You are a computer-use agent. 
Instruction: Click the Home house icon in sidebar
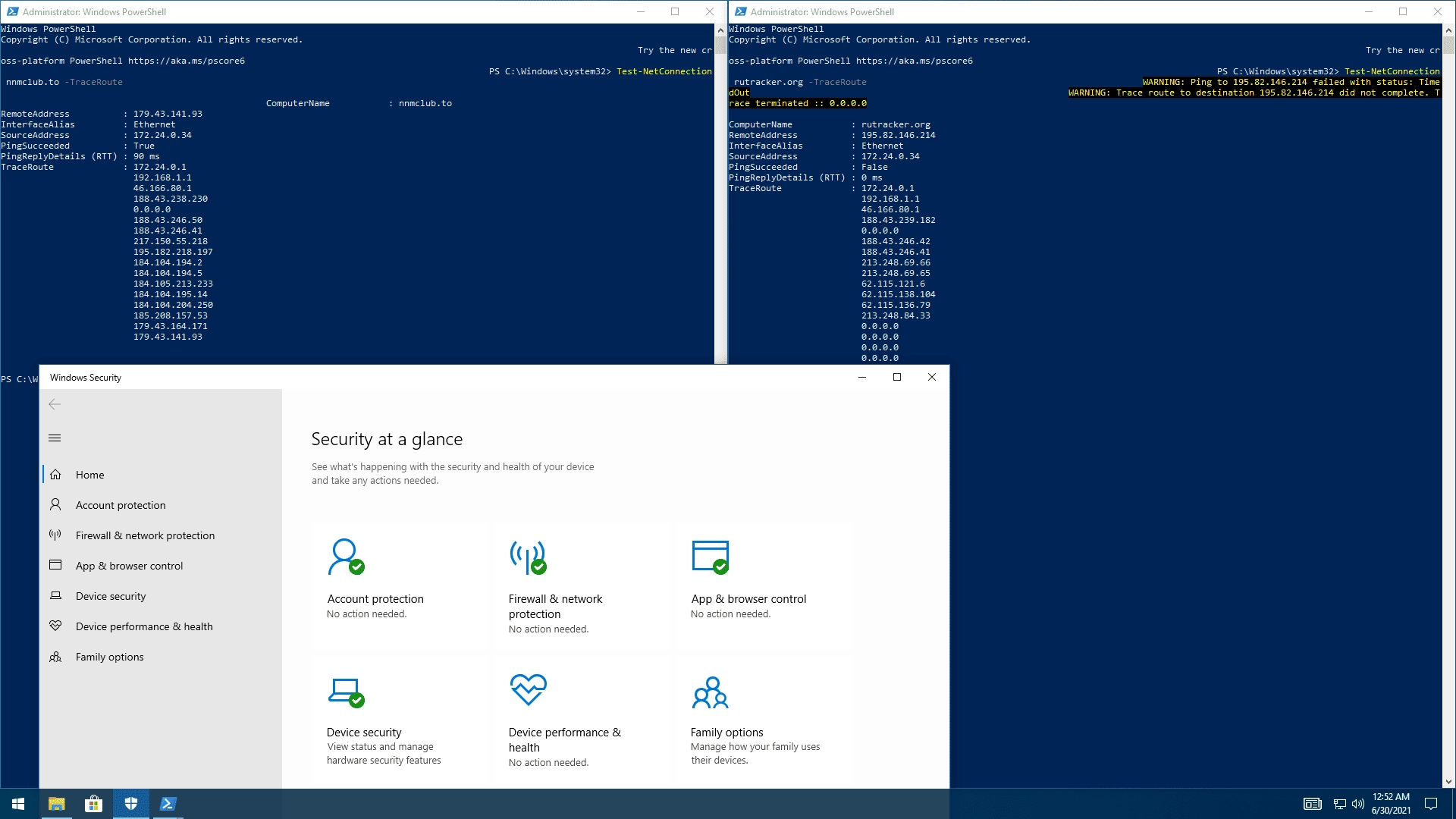pyautogui.click(x=55, y=475)
